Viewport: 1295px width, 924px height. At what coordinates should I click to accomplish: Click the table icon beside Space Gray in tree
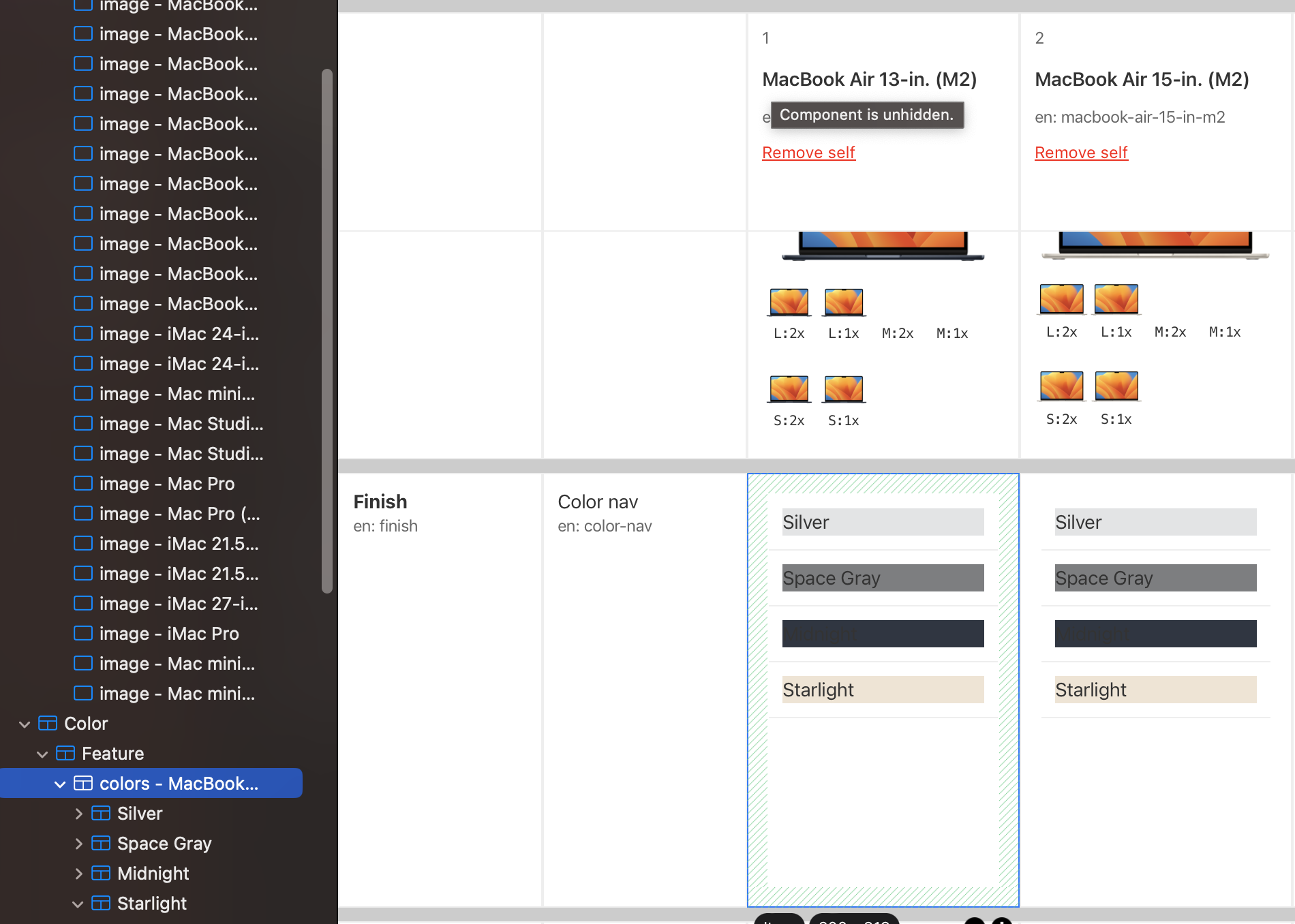coord(101,844)
